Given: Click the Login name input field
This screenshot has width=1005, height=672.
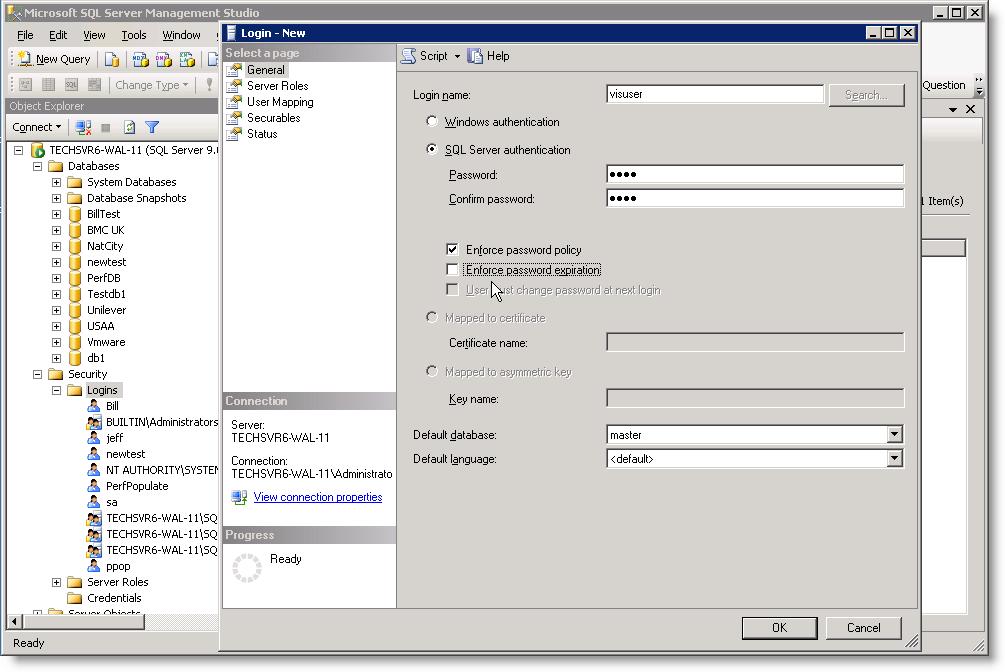Looking at the screenshot, I should coord(715,94).
